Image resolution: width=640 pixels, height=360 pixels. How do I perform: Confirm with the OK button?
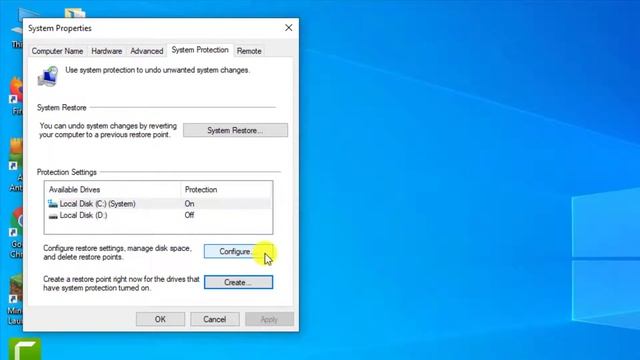(x=160, y=319)
